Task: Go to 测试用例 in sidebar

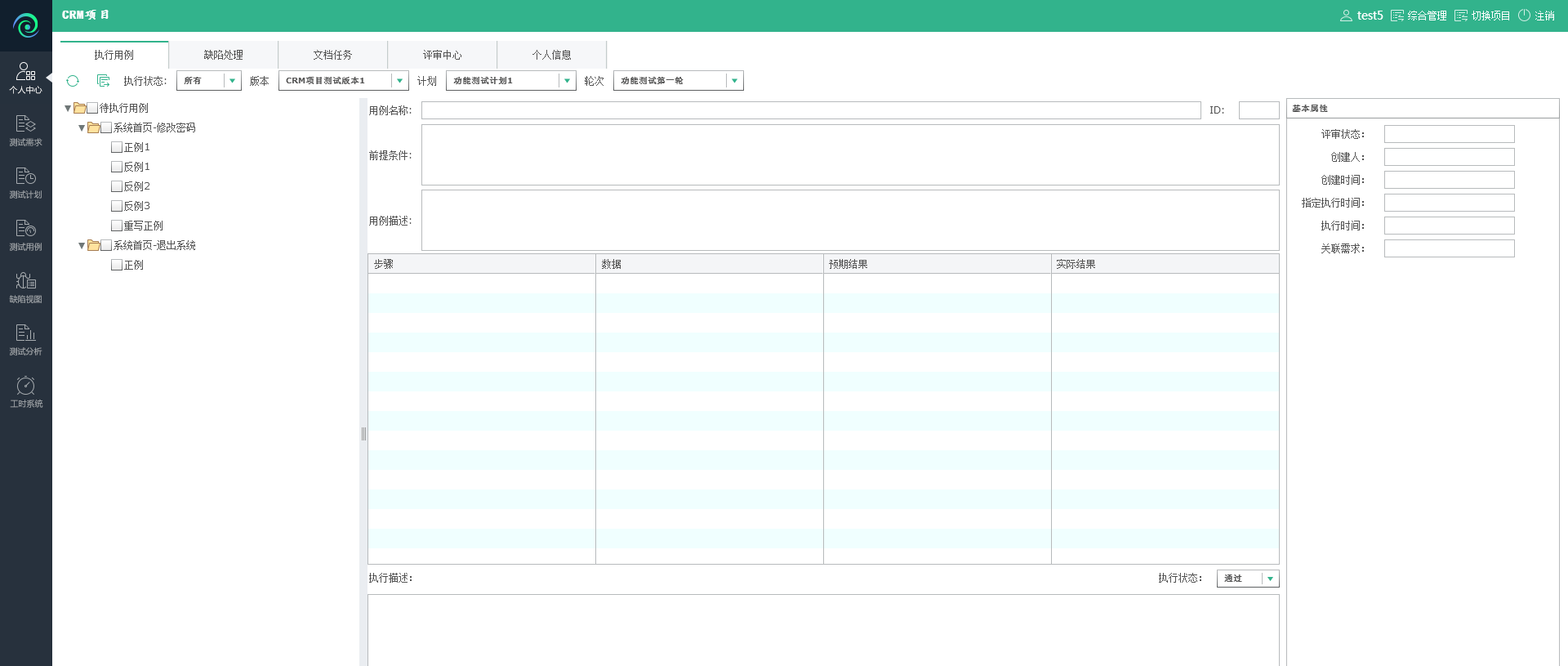Action: [x=25, y=235]
